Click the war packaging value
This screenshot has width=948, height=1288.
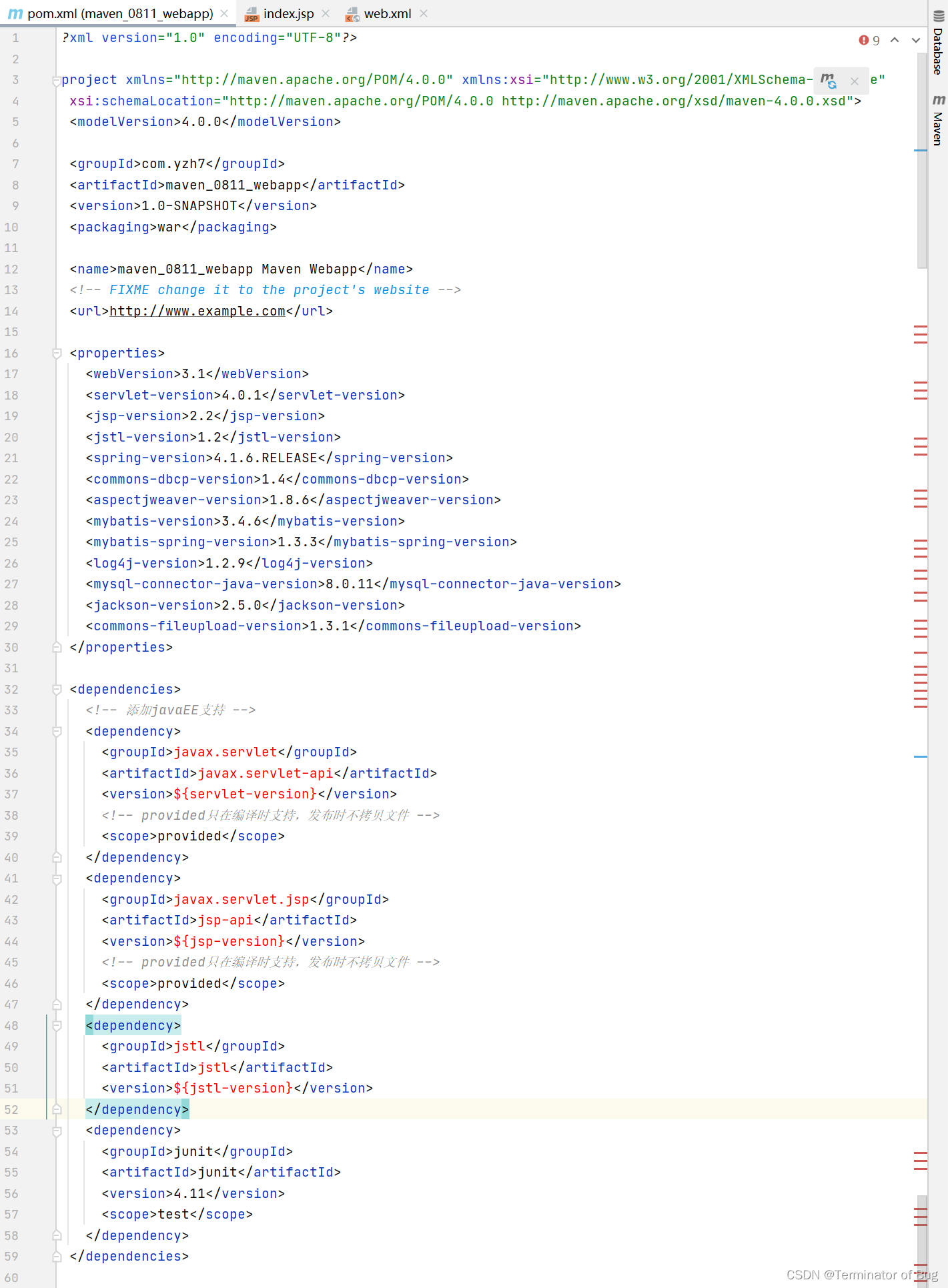pos(169,227)
